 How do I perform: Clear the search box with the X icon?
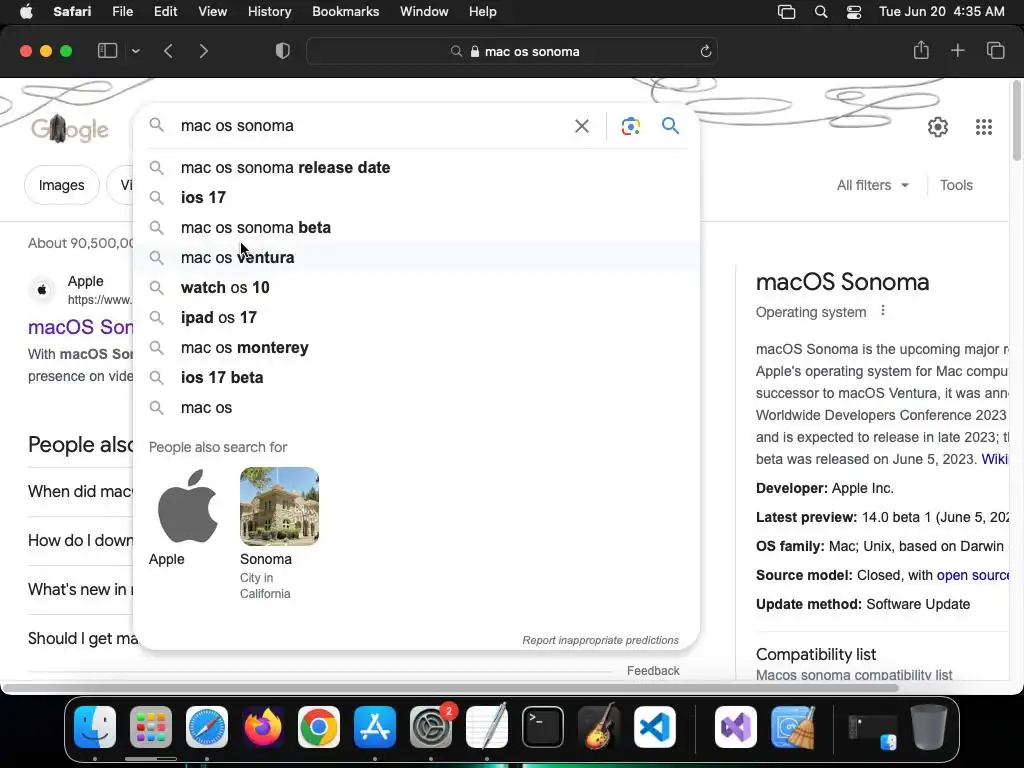[581, 126]
